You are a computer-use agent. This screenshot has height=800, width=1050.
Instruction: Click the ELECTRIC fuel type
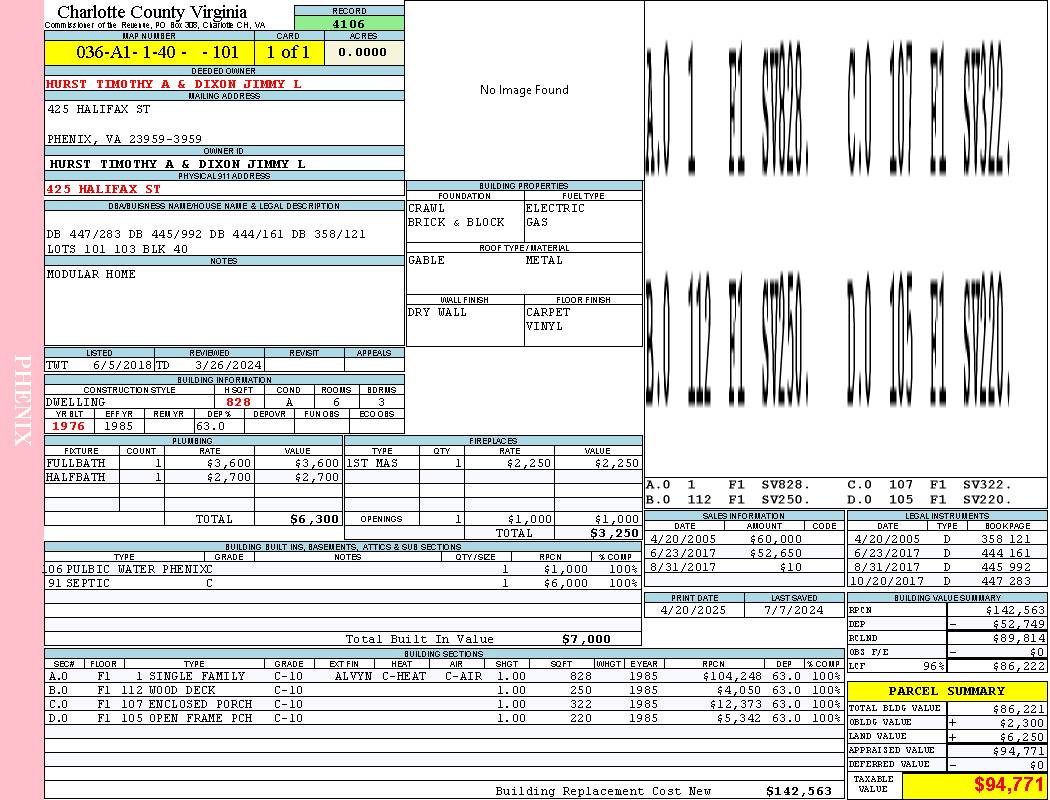[555, 208]
